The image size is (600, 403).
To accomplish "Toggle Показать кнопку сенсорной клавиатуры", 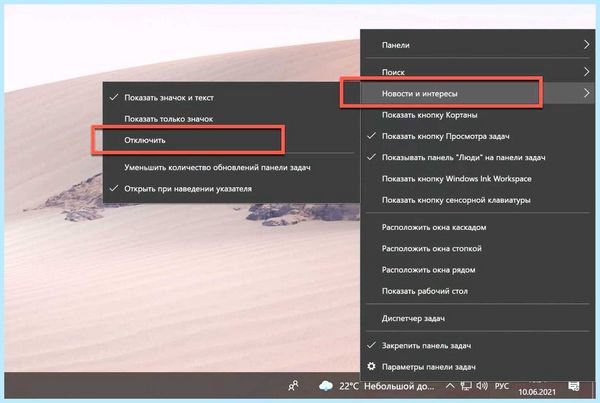I will (478, 200).
